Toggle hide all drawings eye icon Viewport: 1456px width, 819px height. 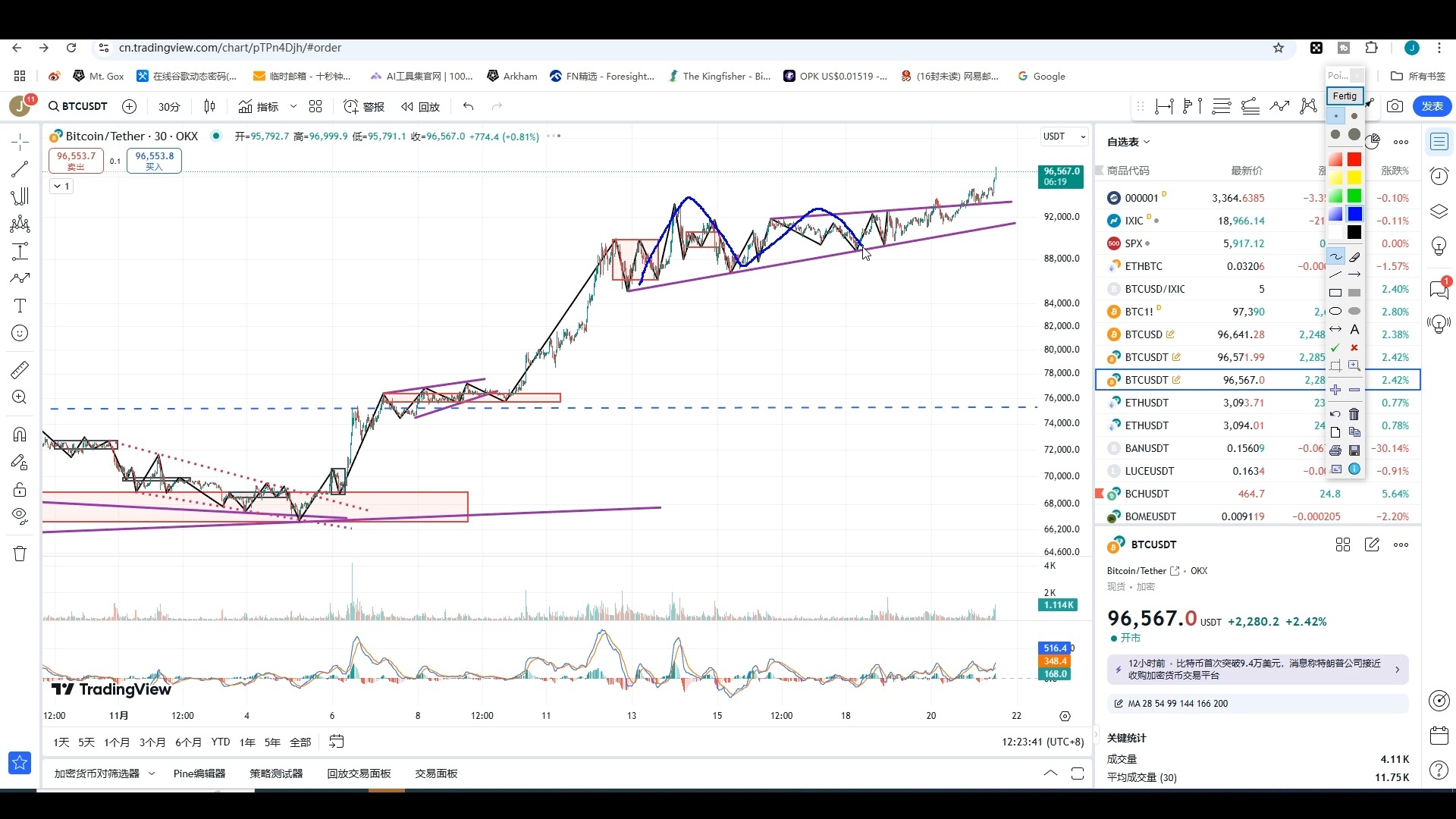(x=20, y=516)
